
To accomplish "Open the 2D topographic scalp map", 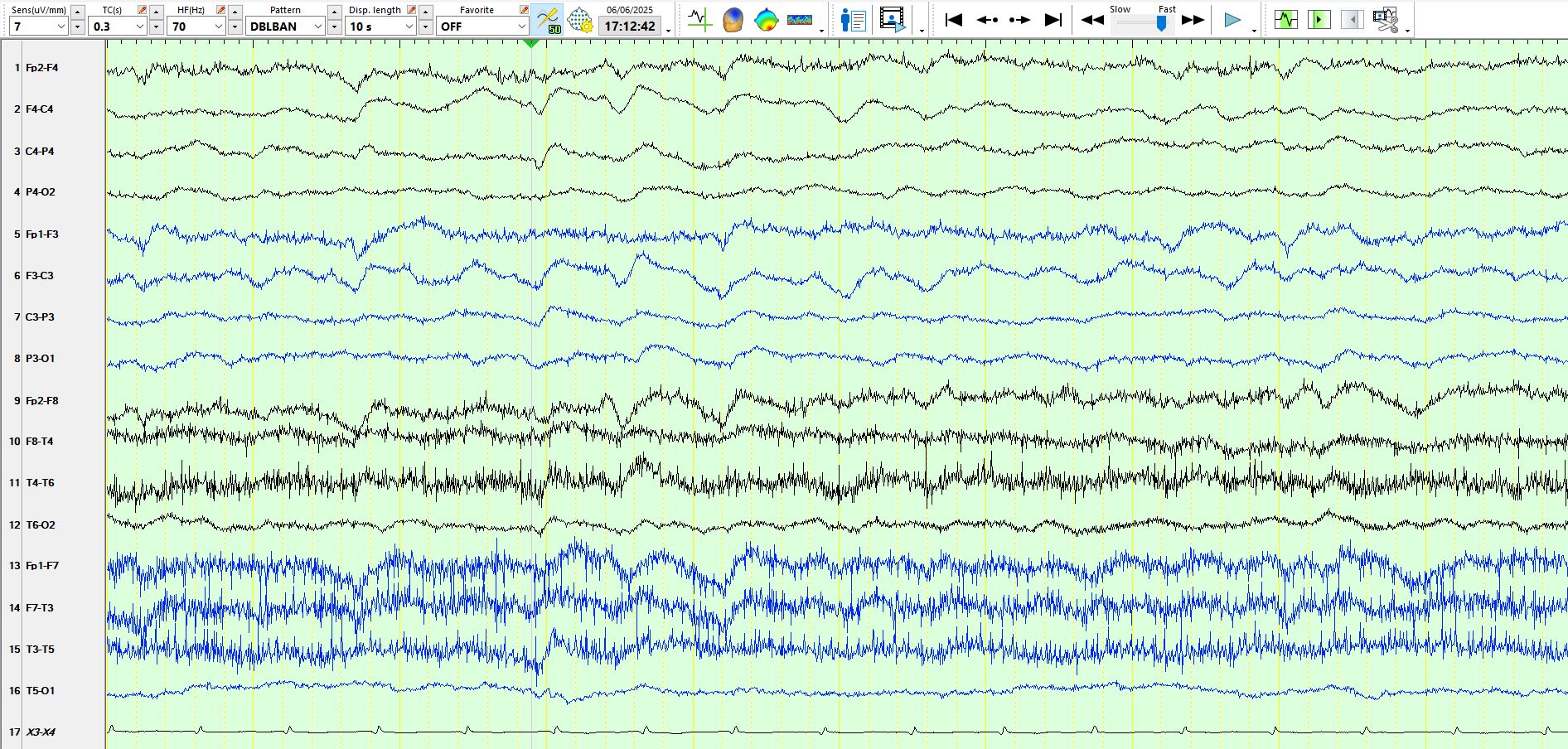I will [767, 19].
